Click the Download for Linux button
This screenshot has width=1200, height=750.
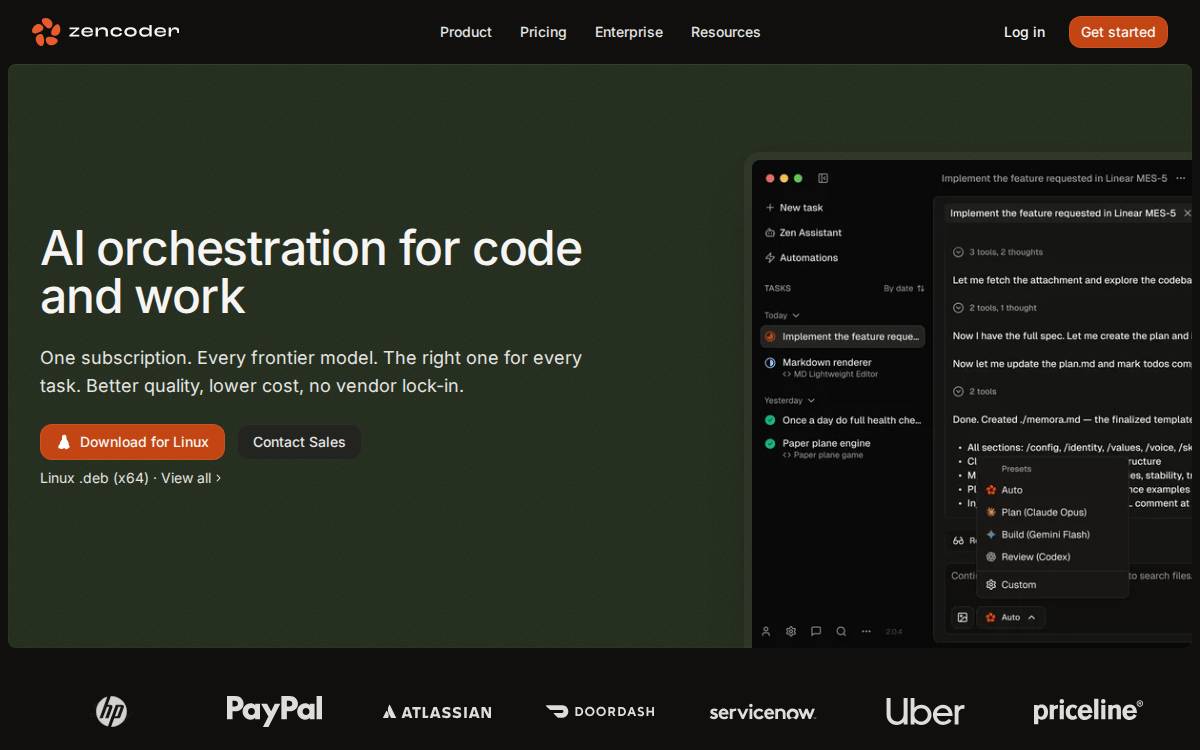(x=132, y=442)
